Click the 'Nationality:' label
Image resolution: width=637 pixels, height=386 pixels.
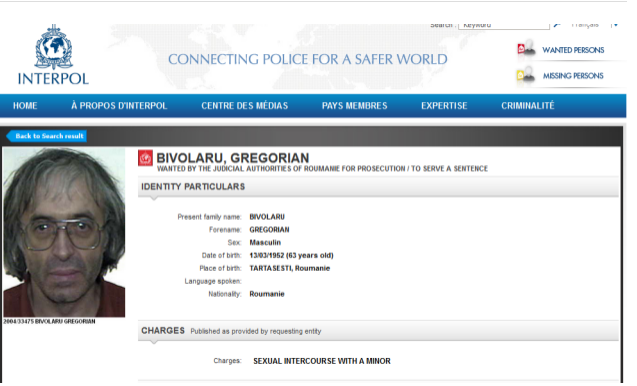(225, 294)
